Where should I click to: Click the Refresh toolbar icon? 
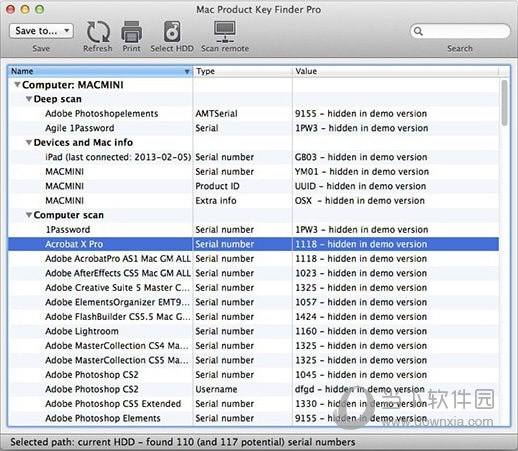(x=98, y=32)
